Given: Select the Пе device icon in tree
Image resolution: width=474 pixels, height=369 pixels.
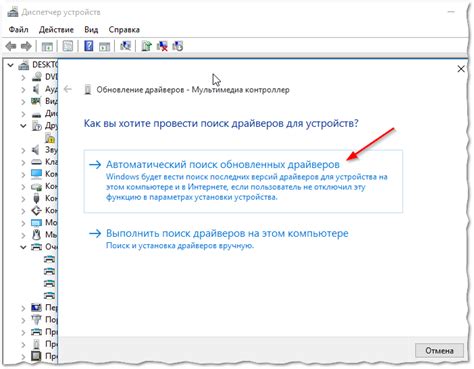Looking at the screenshot, I should click(36, 307).
